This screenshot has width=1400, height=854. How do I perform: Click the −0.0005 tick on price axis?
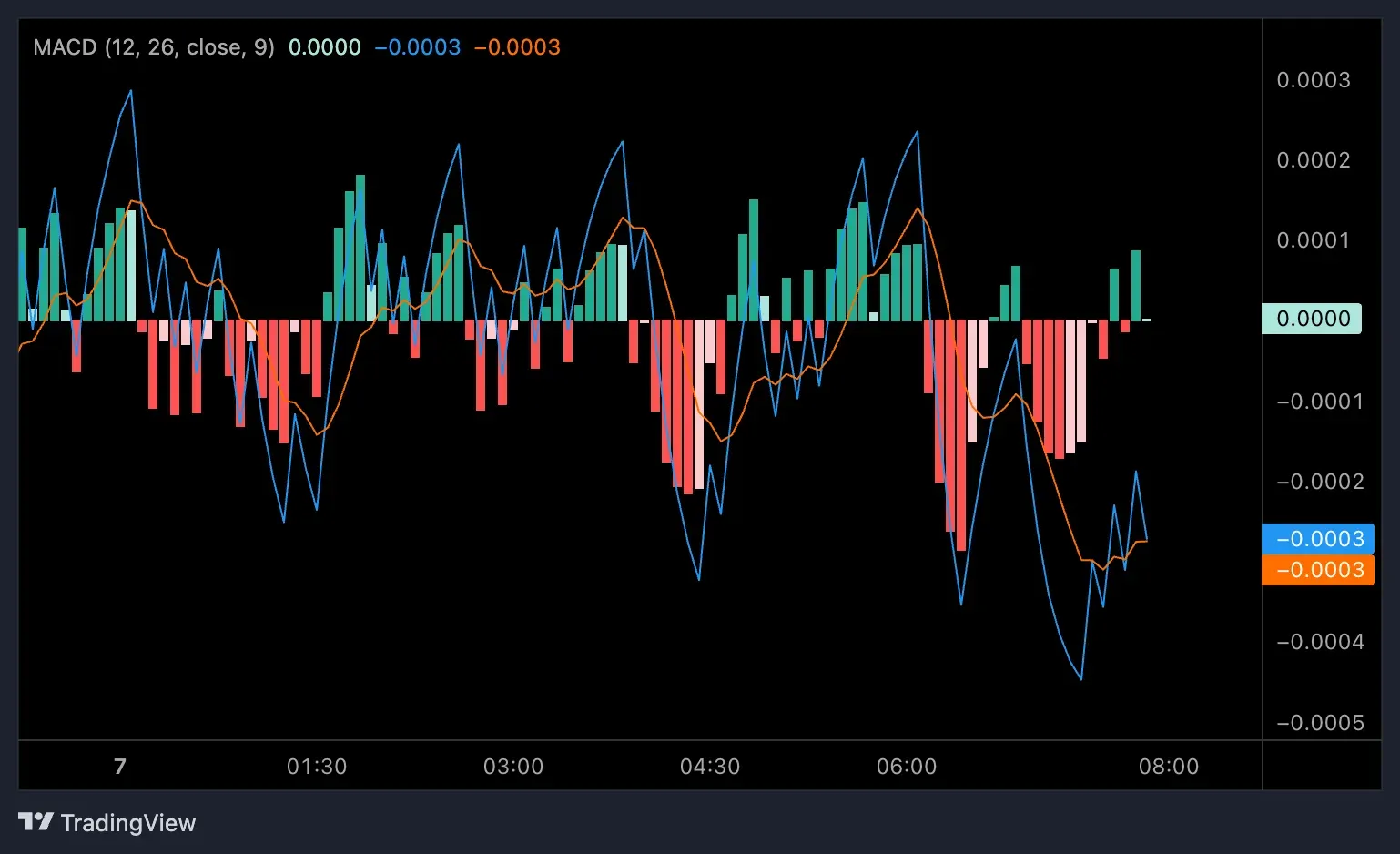coord(1319,723)
